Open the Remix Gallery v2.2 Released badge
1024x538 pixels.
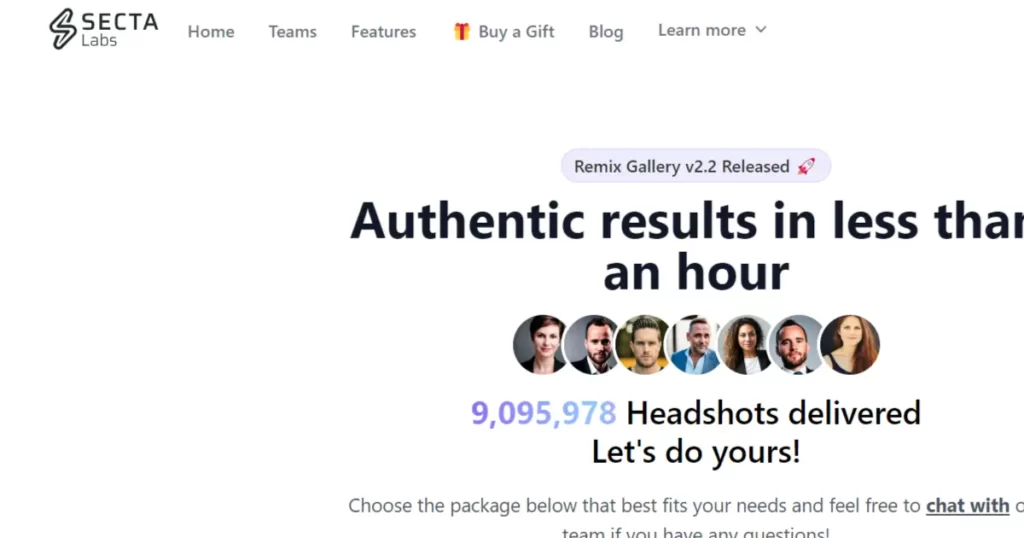pyautogui.click(x=696, y=166)
